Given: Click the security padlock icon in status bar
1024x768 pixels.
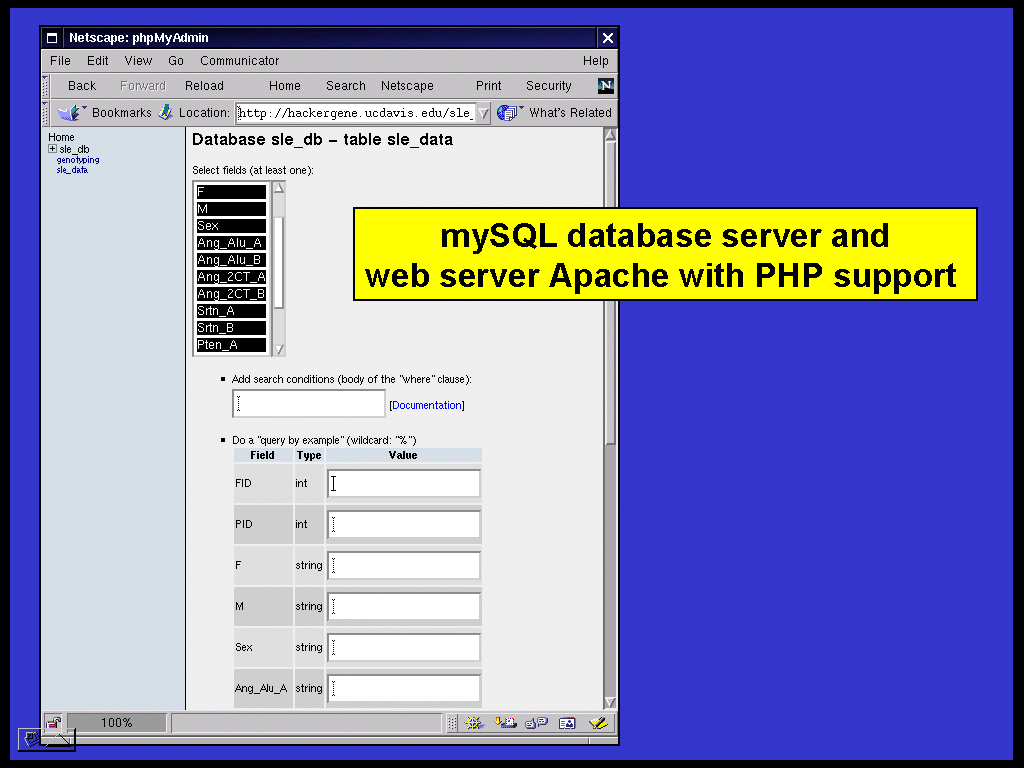Looking at the screenshot, I should [x=54, y=723].
